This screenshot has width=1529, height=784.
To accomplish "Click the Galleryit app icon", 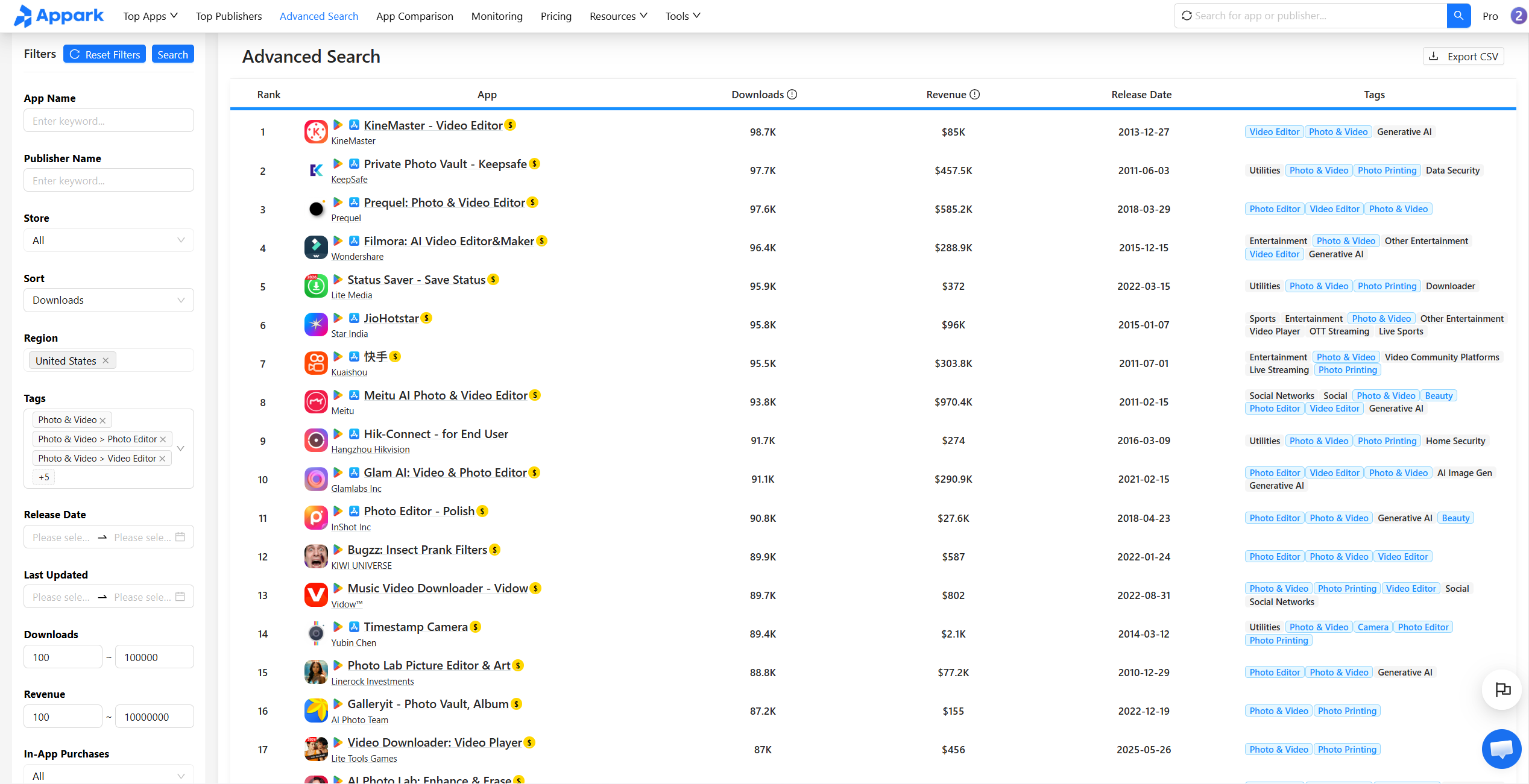I will tap(316, 710).
